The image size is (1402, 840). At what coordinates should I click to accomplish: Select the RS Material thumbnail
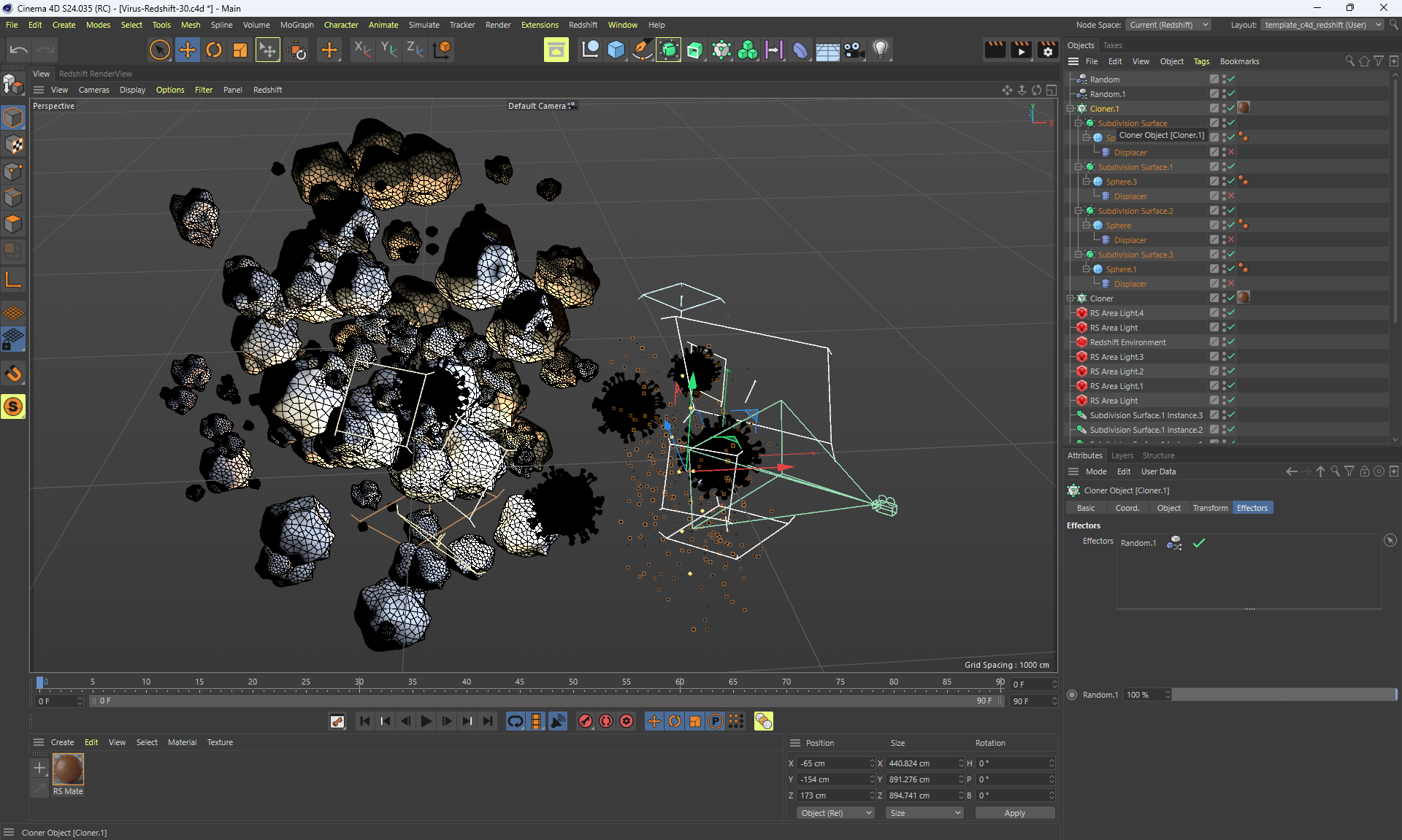click(68, 770)
